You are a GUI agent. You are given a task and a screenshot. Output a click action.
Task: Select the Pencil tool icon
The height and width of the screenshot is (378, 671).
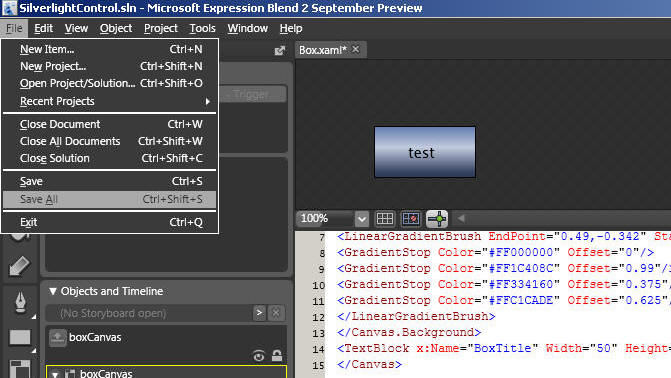pyautogui.click(x=19, y=265)
